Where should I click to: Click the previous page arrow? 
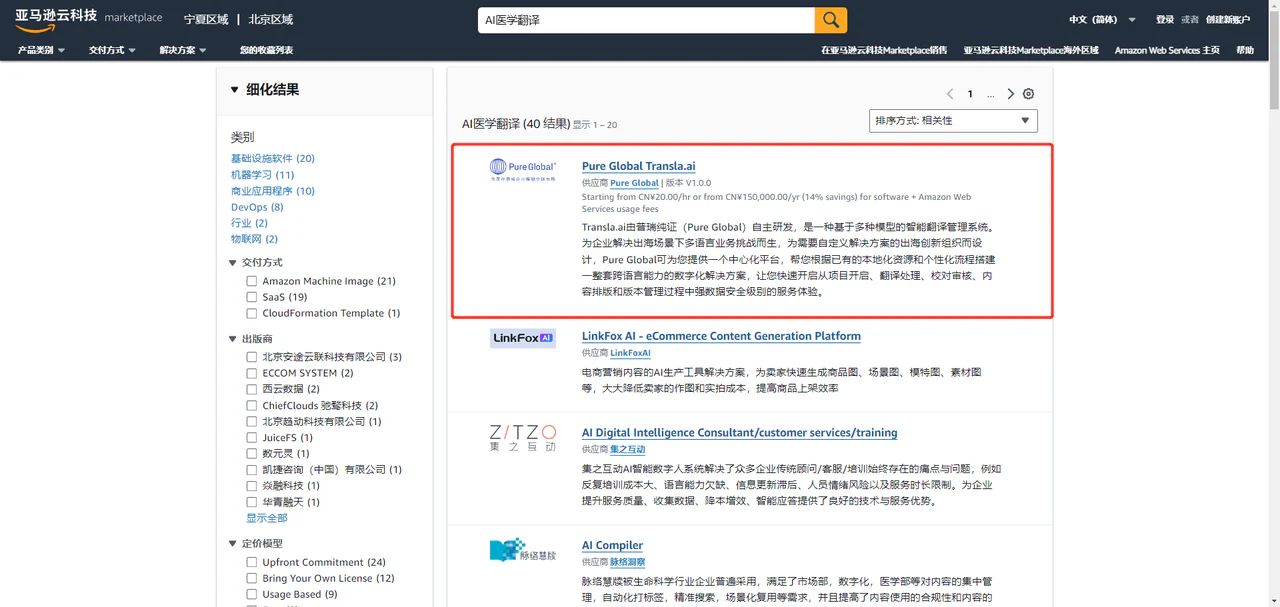(950, 94)
